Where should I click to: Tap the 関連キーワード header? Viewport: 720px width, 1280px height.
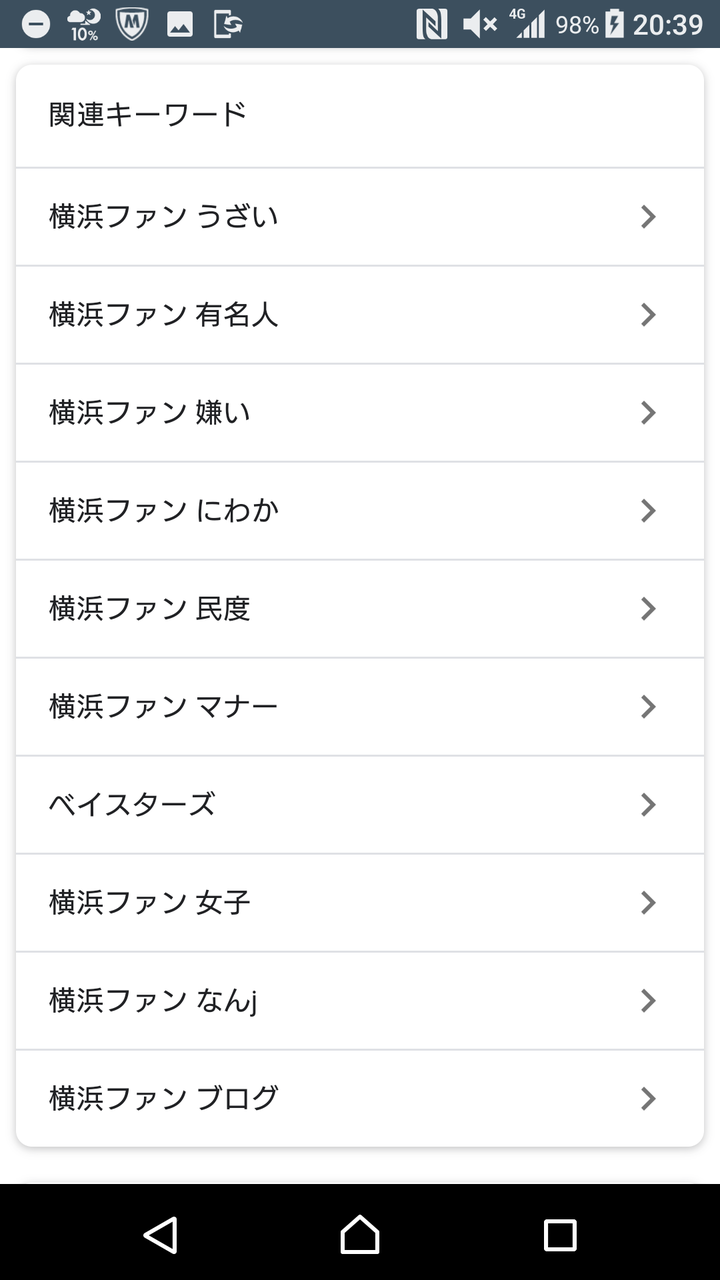(x=147, y=114)
